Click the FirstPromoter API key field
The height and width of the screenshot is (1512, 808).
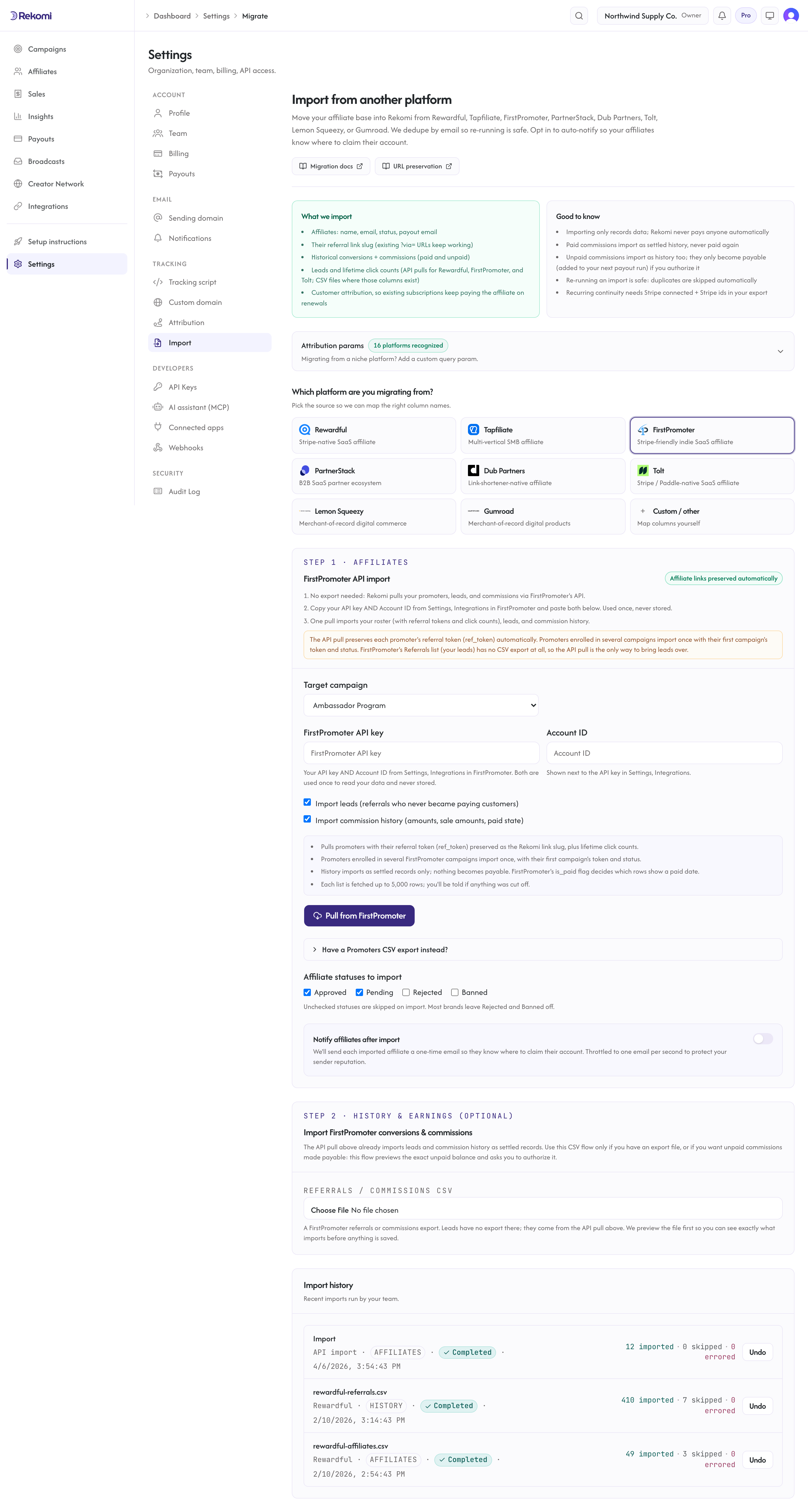pyautogui.click(x=421, y=753)
